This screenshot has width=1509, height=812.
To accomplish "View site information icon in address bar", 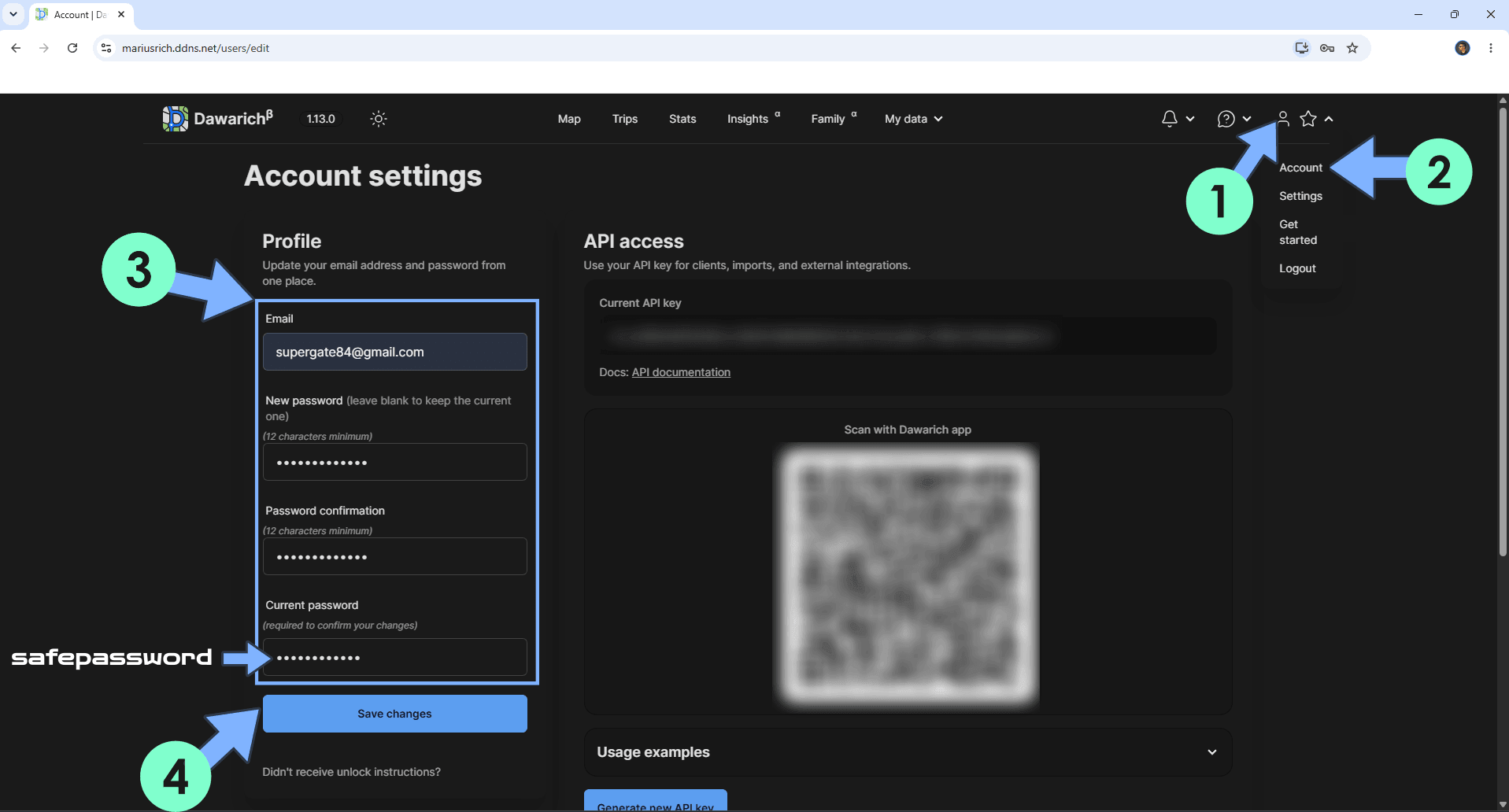I will click(x=106, y=48).
